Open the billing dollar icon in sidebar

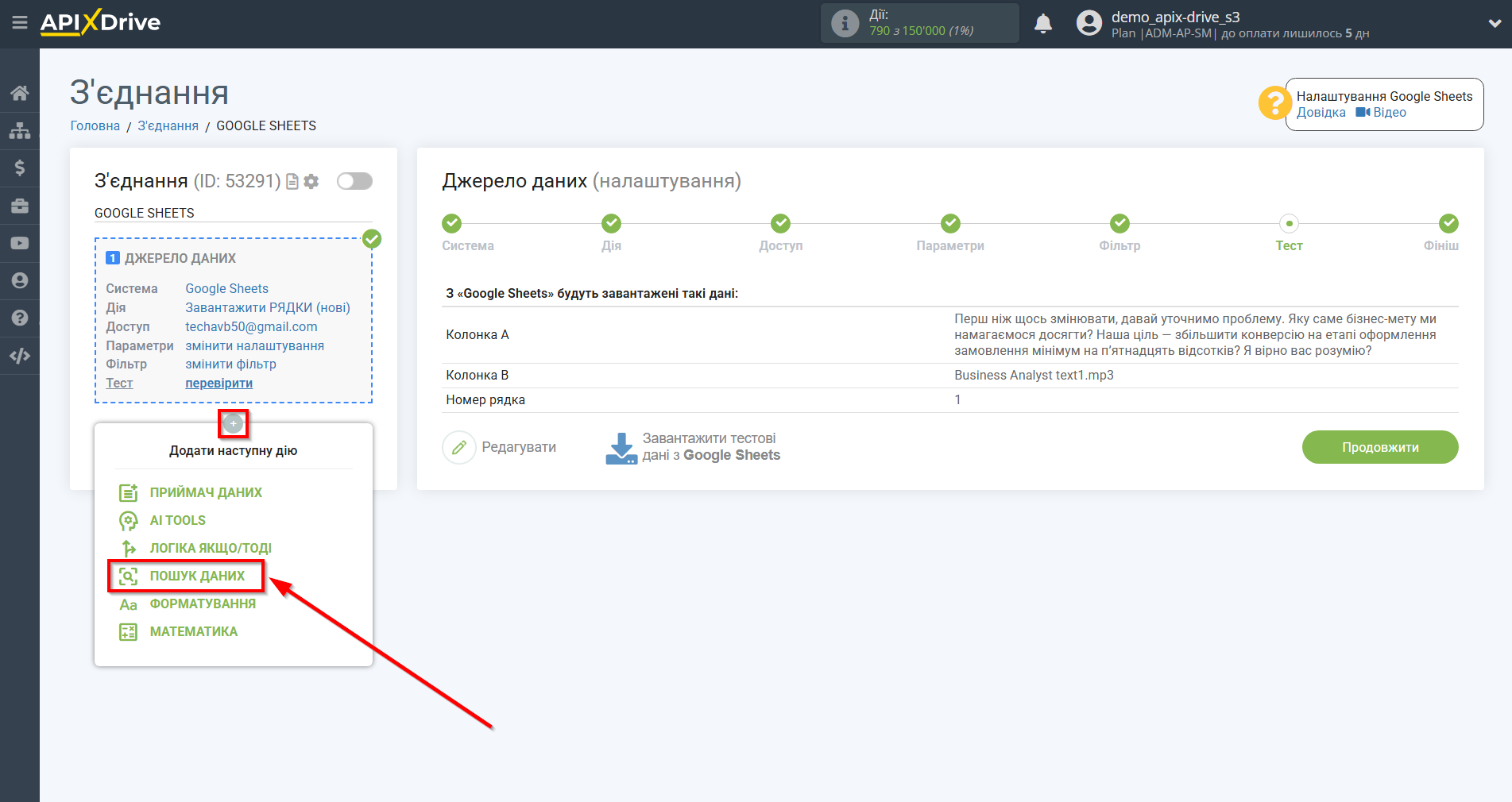[x=20, y=168]
